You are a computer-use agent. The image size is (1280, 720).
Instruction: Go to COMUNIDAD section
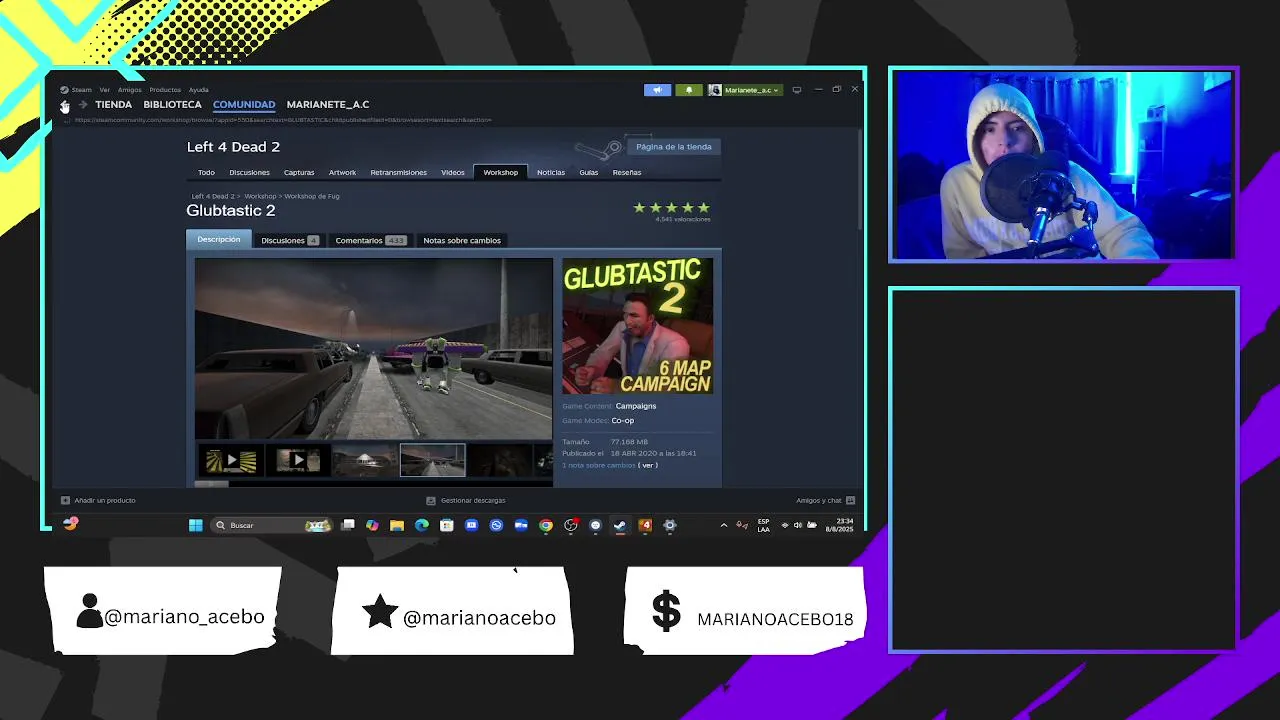pyautogui.click(x=244, y=104)
